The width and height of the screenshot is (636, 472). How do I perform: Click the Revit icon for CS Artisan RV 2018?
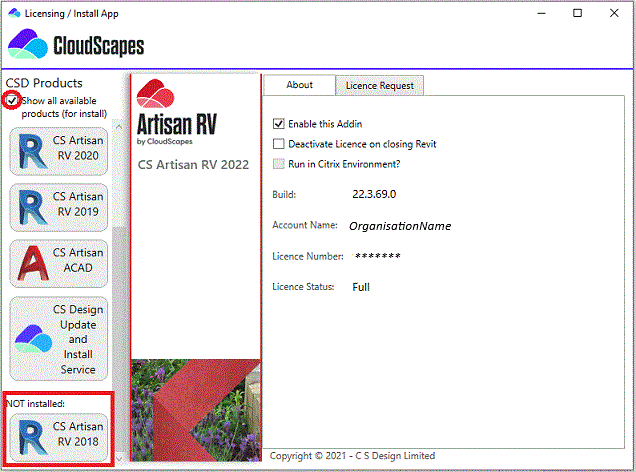click(33, 437)
